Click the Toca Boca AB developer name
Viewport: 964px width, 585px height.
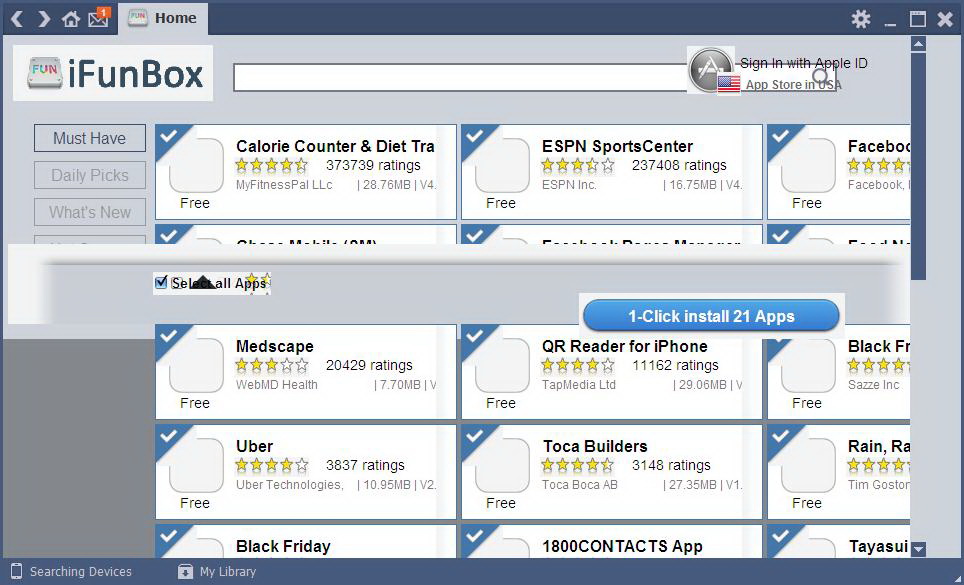pyautogui.click(x=580, y=485)
